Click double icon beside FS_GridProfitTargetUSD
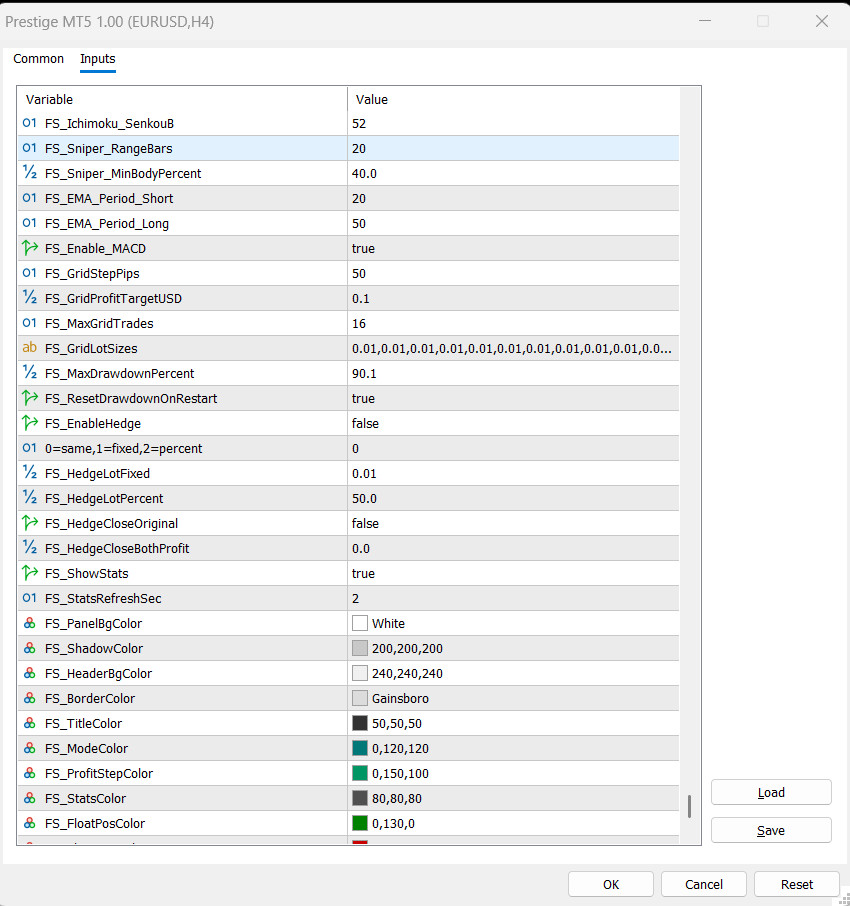Viewport: 850px width, 906px height. (x=29, y=298)
